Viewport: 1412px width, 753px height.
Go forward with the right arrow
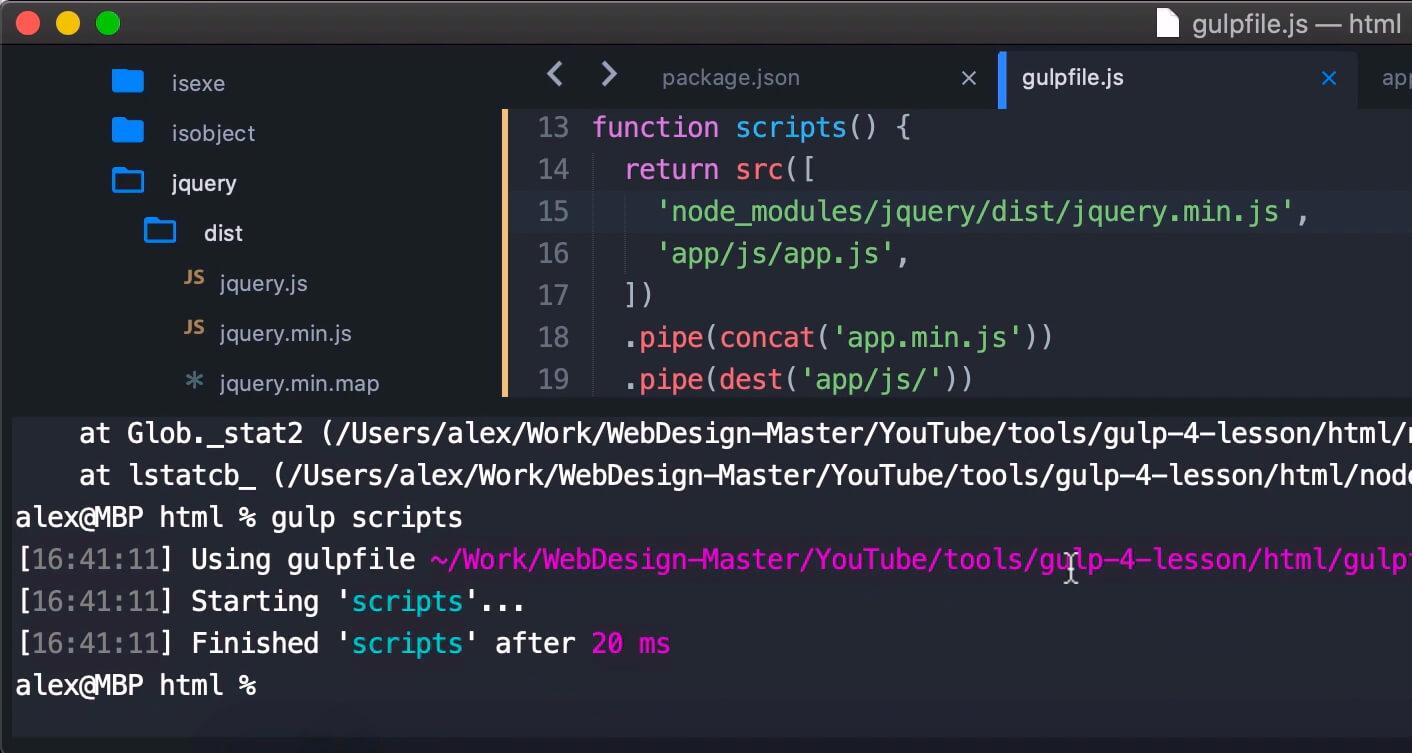608,74
